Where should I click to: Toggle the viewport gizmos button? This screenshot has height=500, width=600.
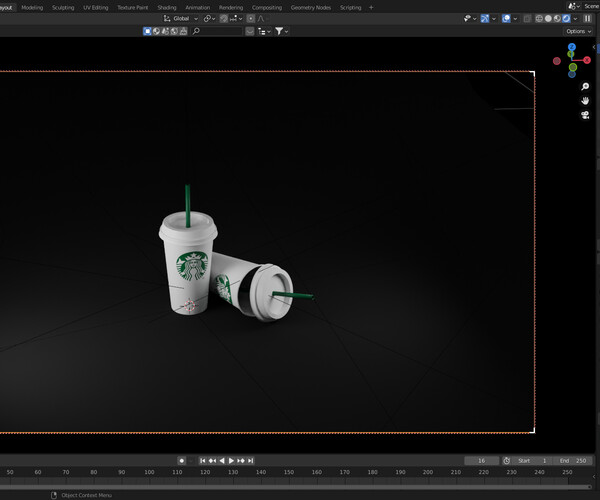tap(485, 18)
